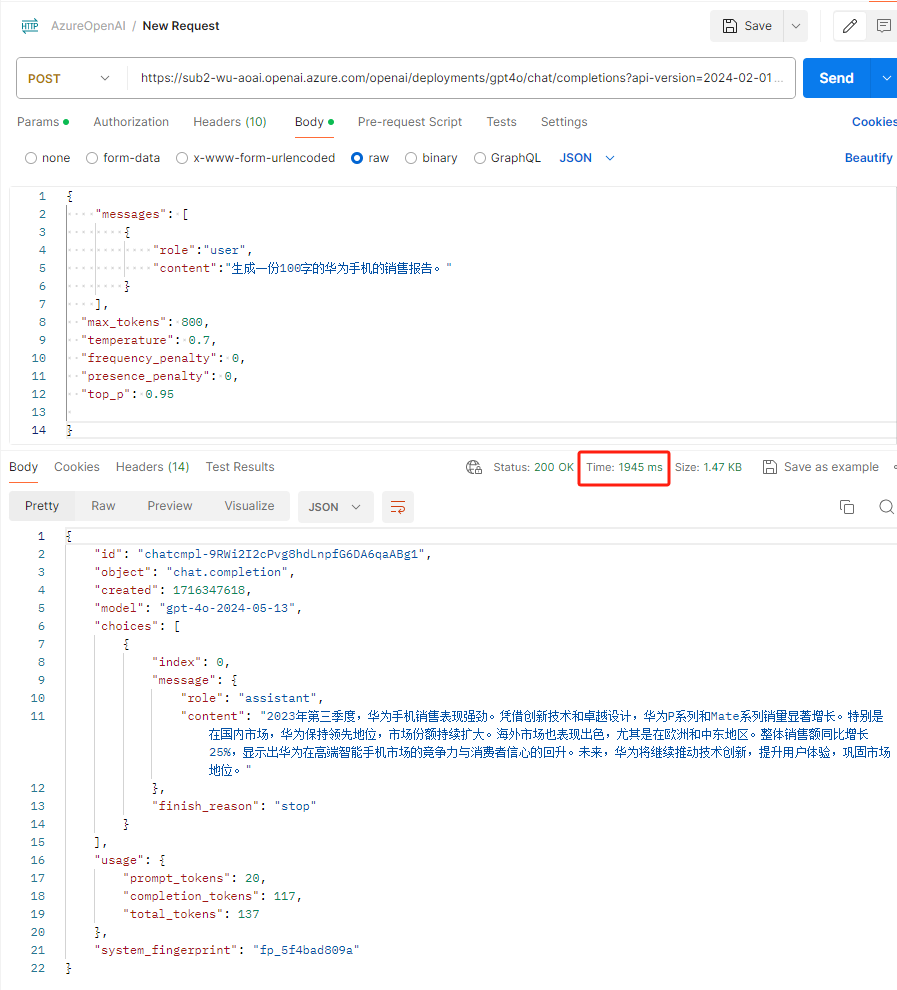Search the response with magnifier icon

pos(886,507)
